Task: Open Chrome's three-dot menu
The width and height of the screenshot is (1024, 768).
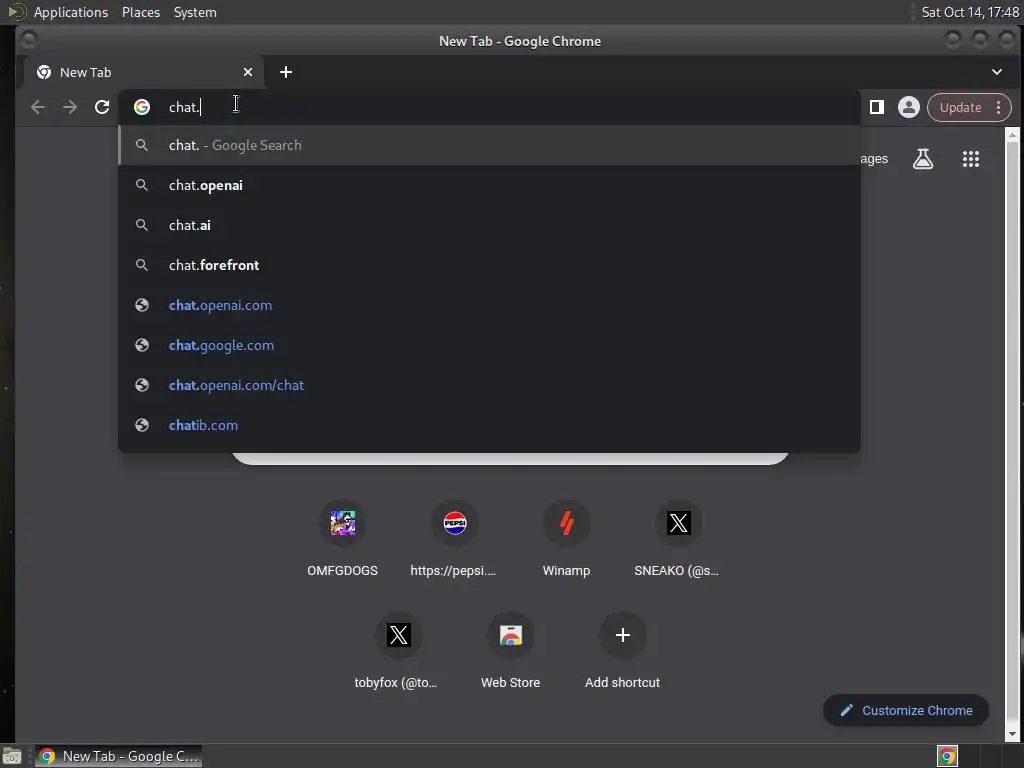Action: coord(999,107)
